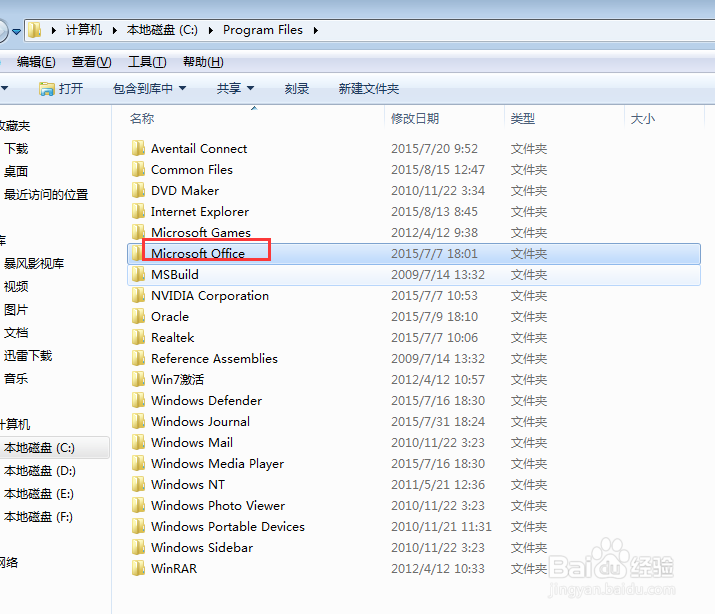Open the 图片 library

16,310
